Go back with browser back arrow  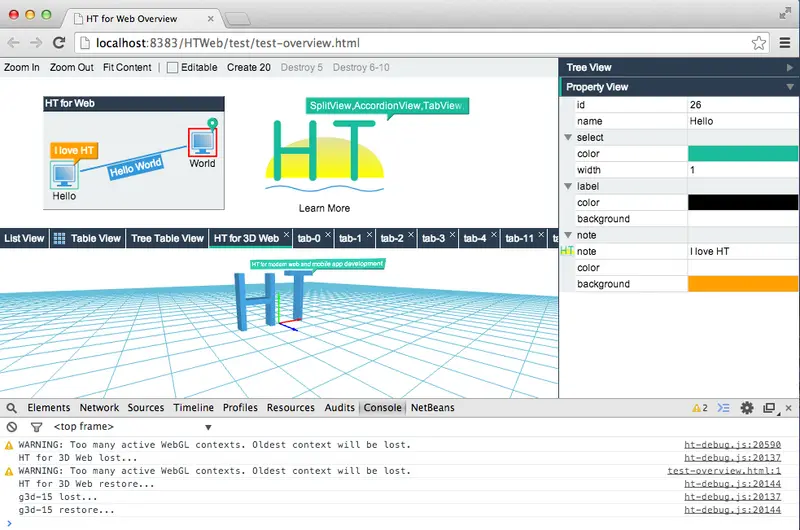click(x=13, y=43)
